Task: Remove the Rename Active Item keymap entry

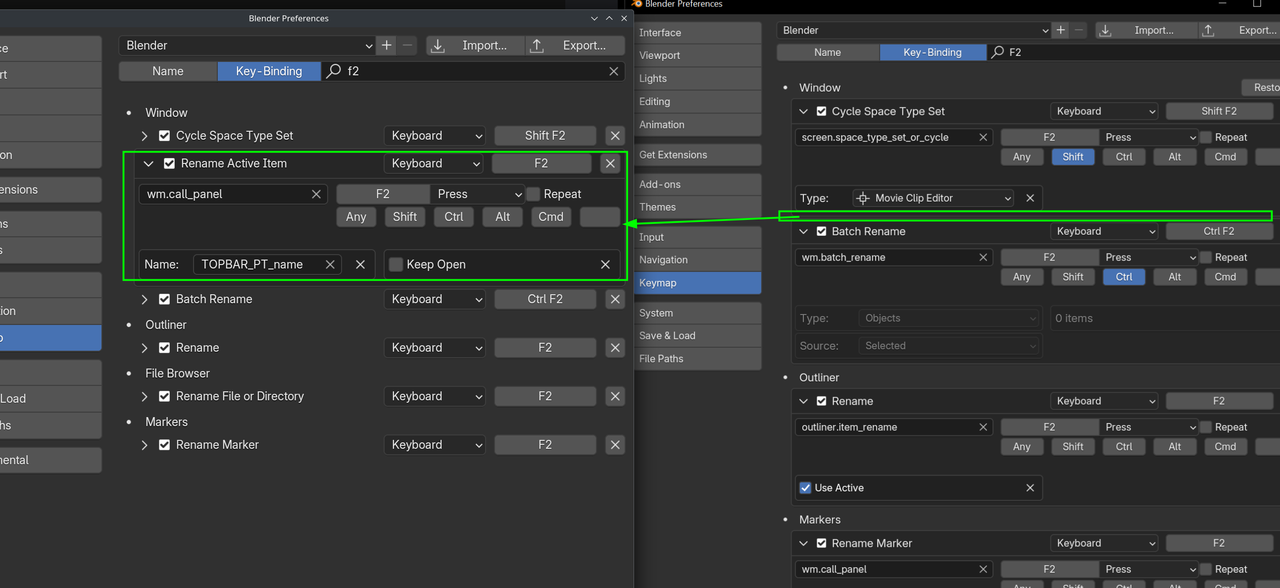Action: pyautogui.click(x=610, y=163)
